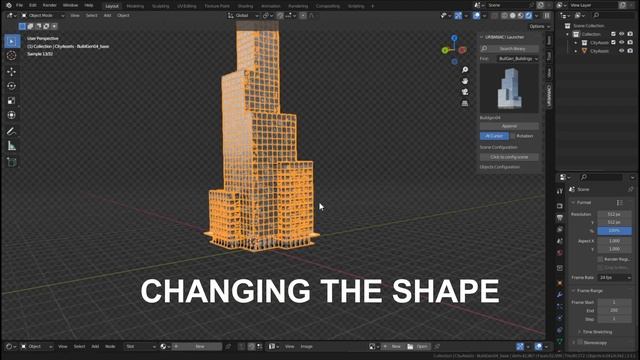Click the green Y axis gizmo ball

point(445,50)
